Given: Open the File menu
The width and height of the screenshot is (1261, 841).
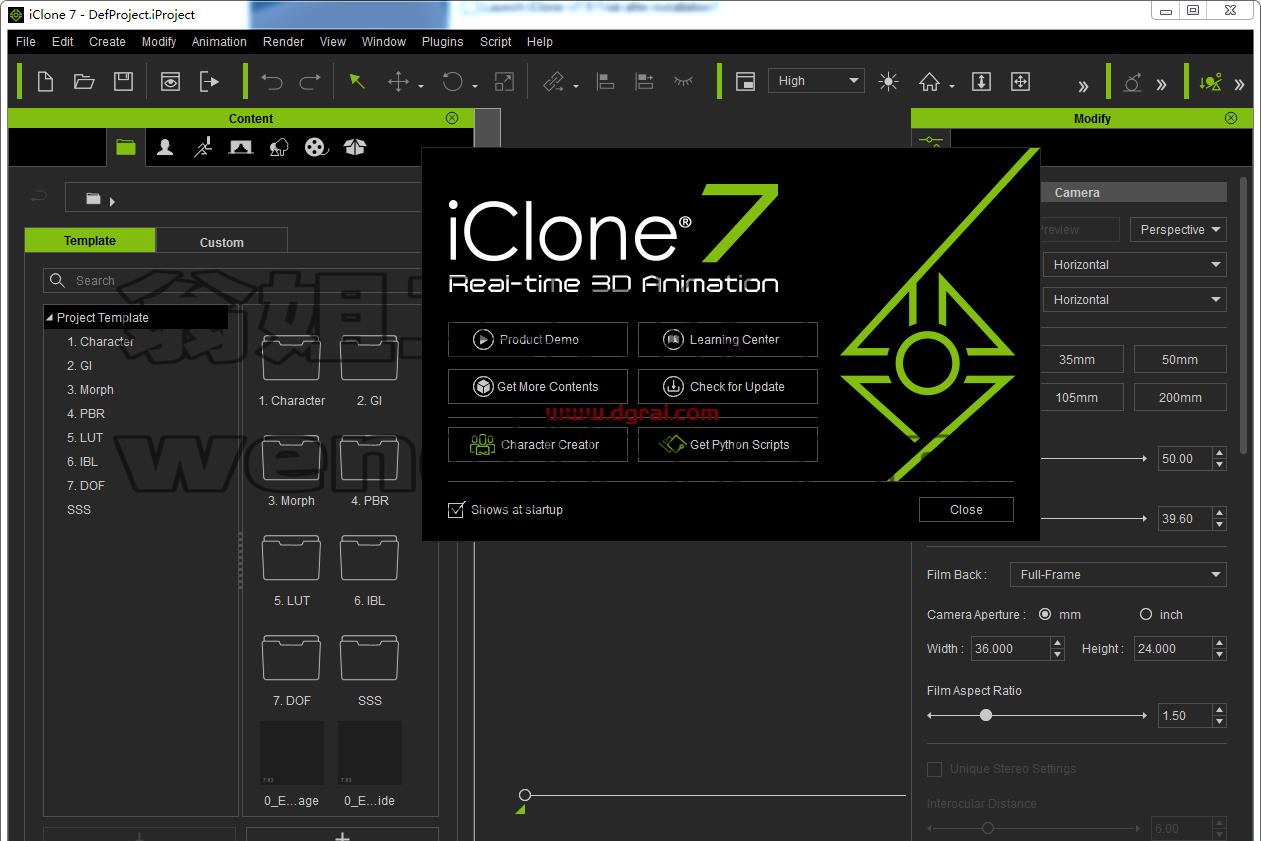Looking at the screenshot, I should [x=26, y=42].
